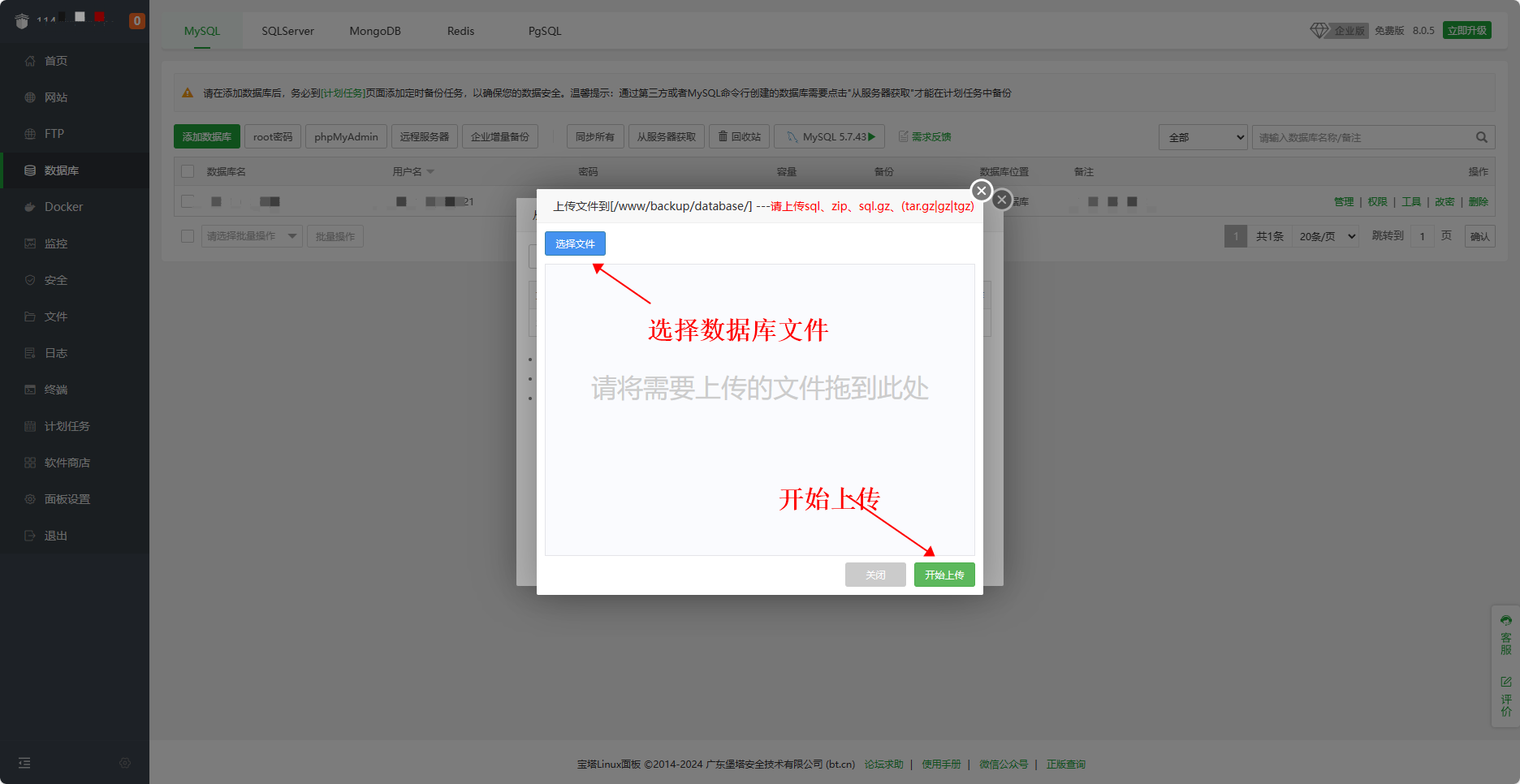Open the database icon in sidebar
Viewport: 1520px width, 784px height.
tap(30, 170)
